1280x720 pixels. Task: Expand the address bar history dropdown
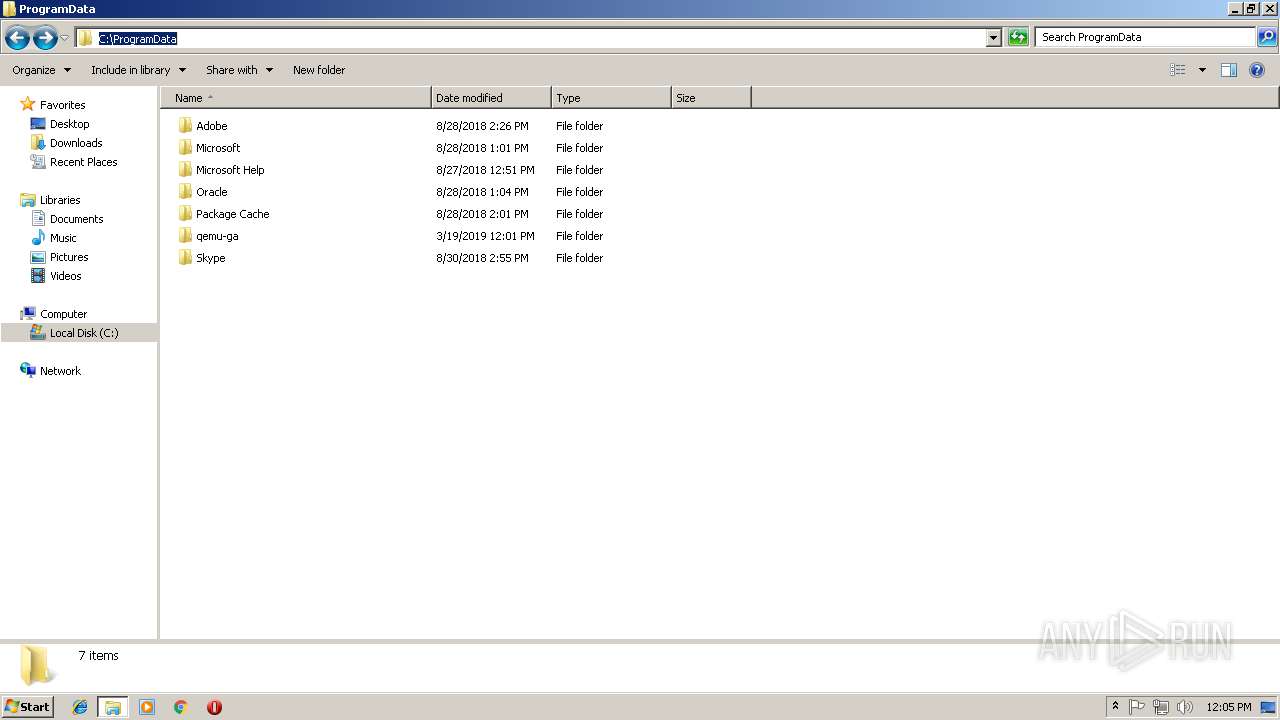993,38
